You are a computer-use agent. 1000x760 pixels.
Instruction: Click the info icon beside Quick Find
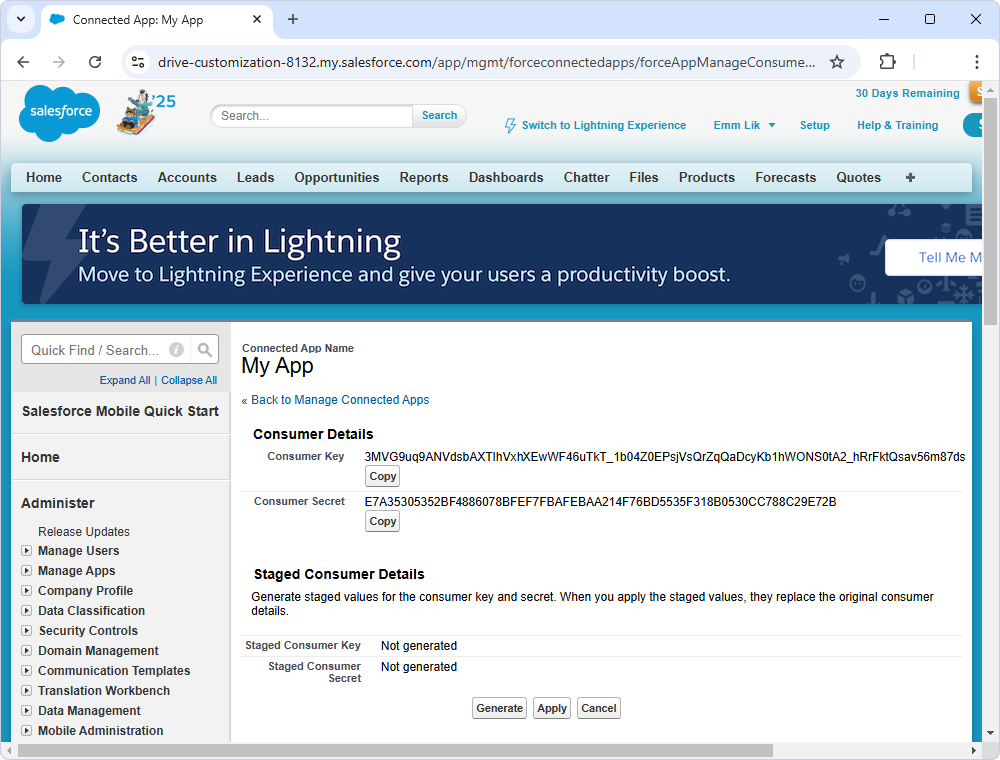pyautogui.click(x=176, y=349)
